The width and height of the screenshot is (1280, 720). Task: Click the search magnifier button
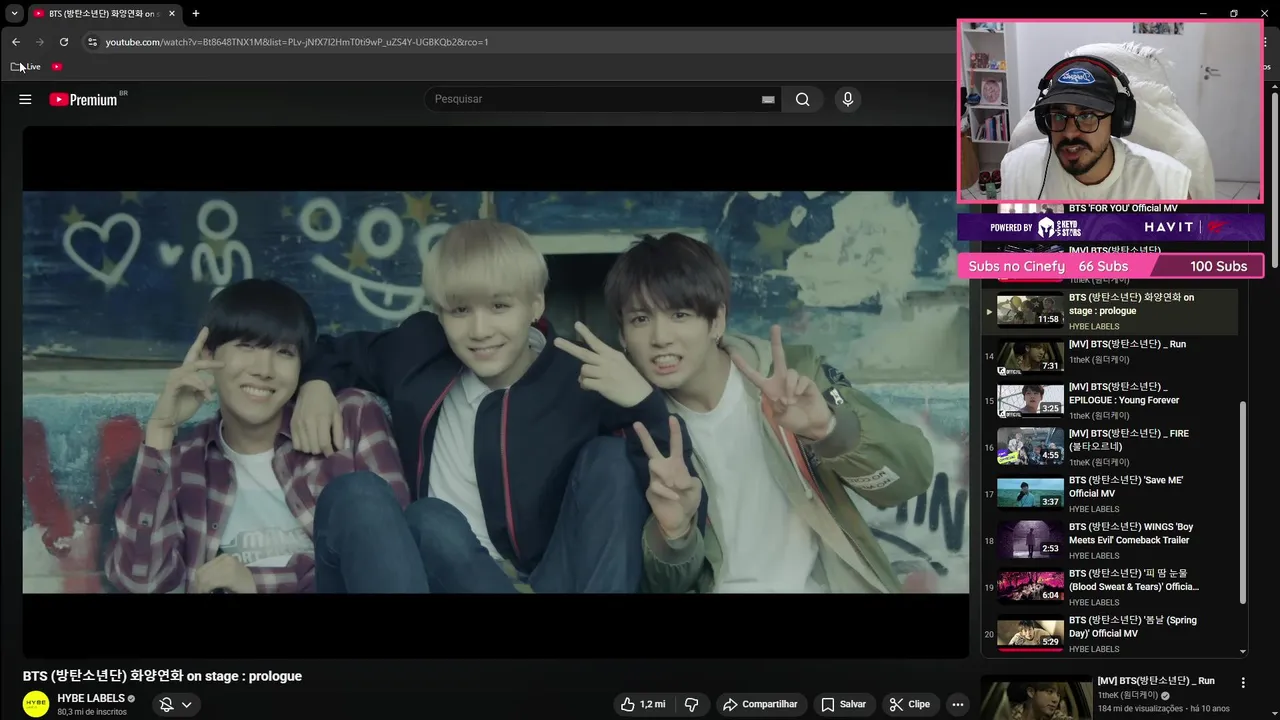point(802,99)
